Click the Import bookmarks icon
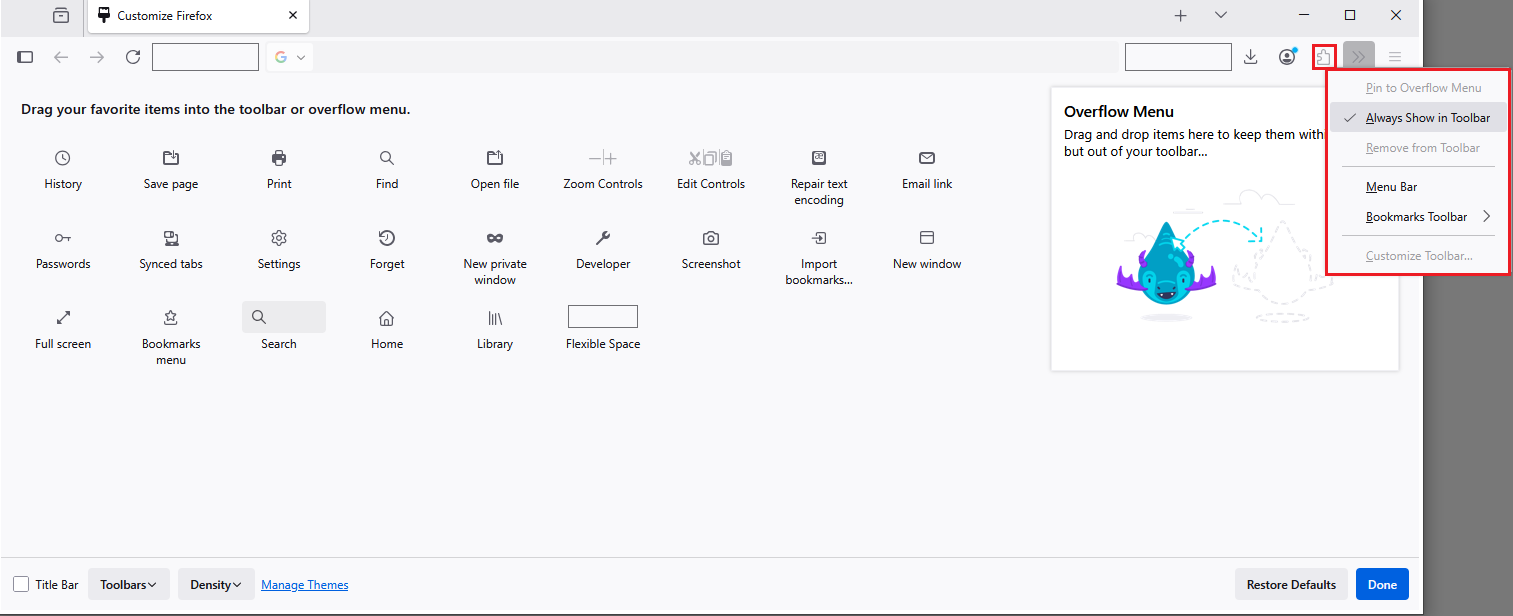 pos(819,238)
